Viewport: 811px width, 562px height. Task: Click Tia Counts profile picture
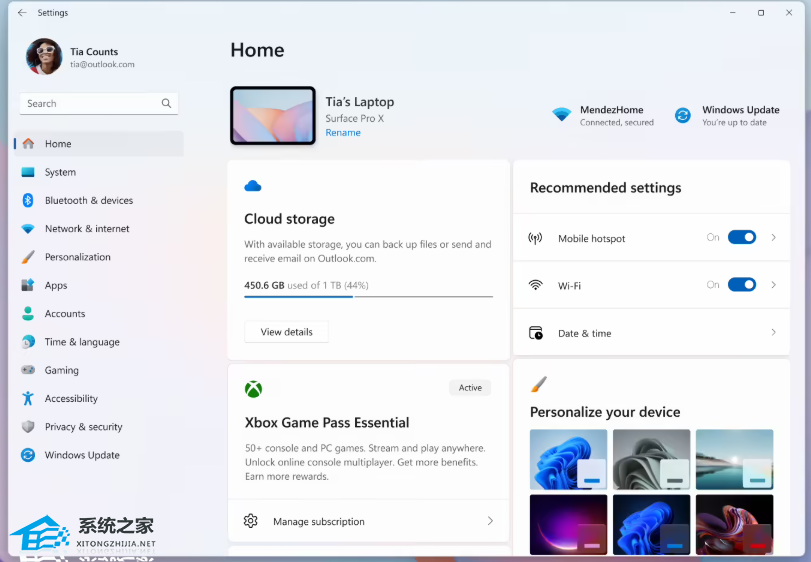[44, 57]
